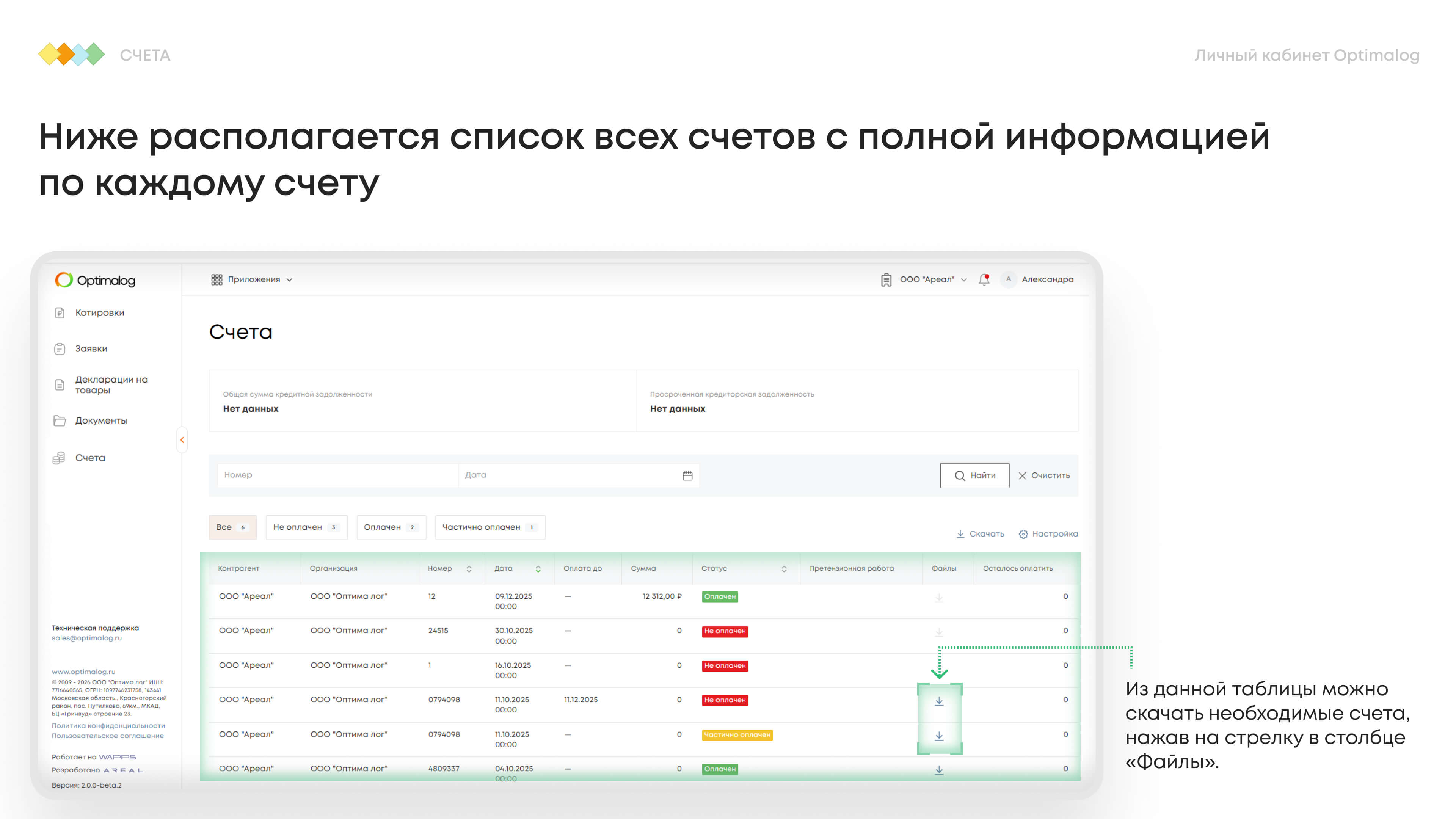
Task: Download file for invoice 0794098 marked Не оплачен
Action: [939, 701]
